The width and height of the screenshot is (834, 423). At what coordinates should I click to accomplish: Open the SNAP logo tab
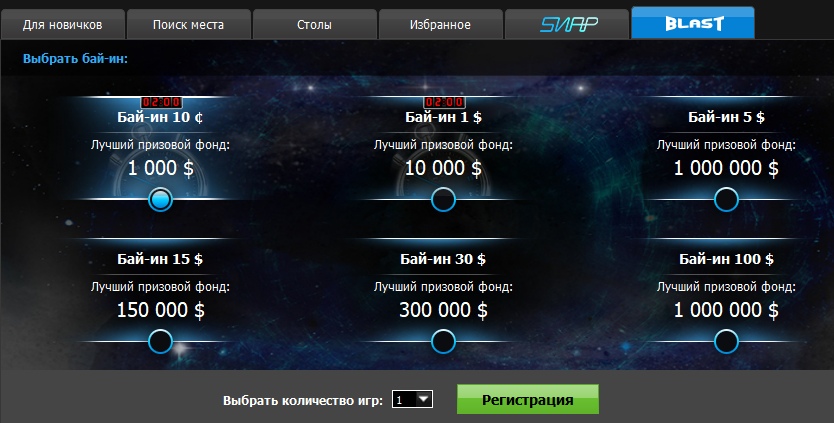(567, 24)
